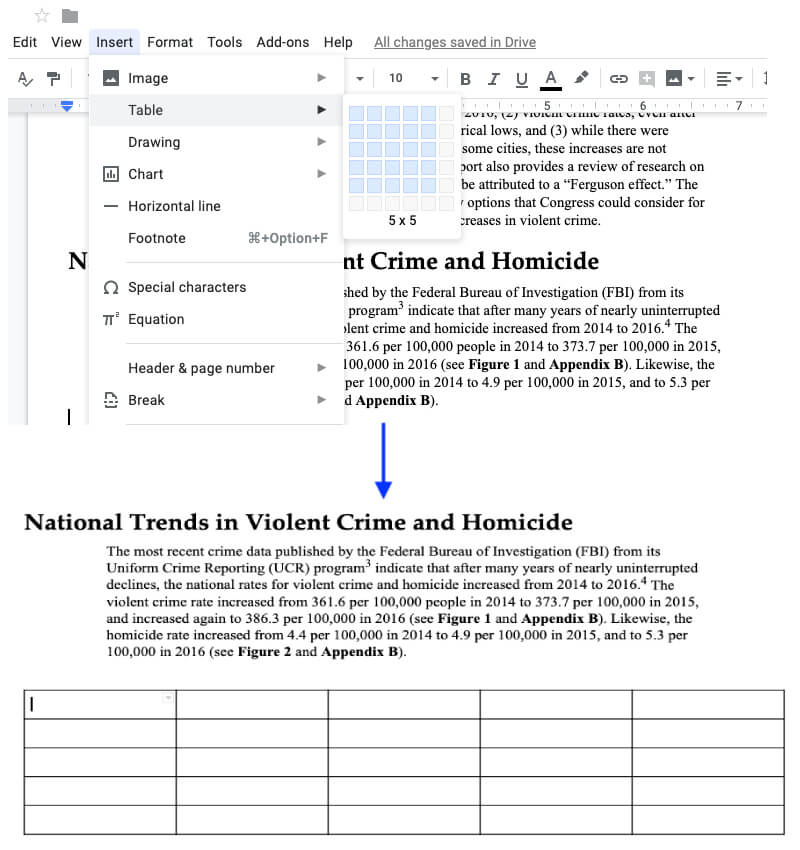Activate the paint format tool
Screen dimensions: 800x850
53,78
